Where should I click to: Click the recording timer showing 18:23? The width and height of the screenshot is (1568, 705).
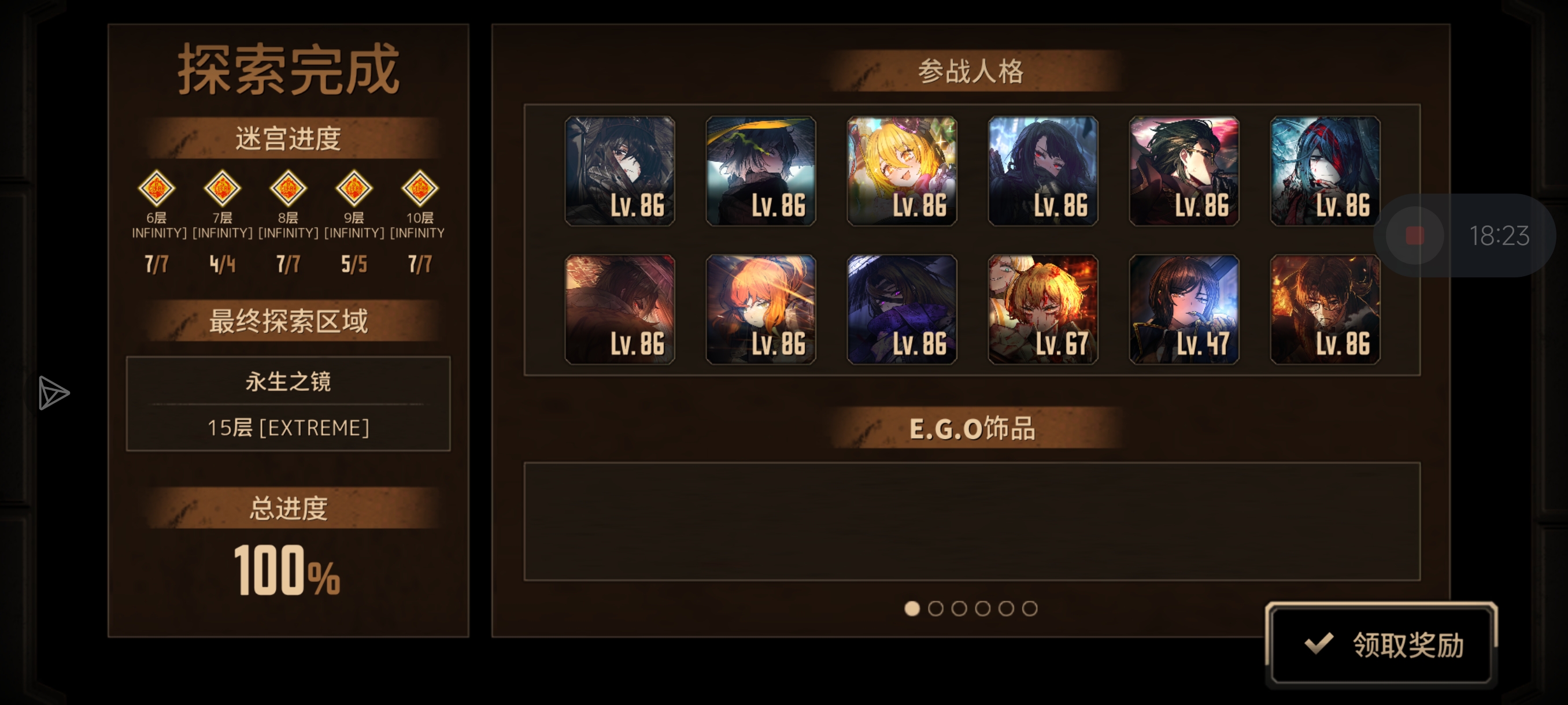1499,236
